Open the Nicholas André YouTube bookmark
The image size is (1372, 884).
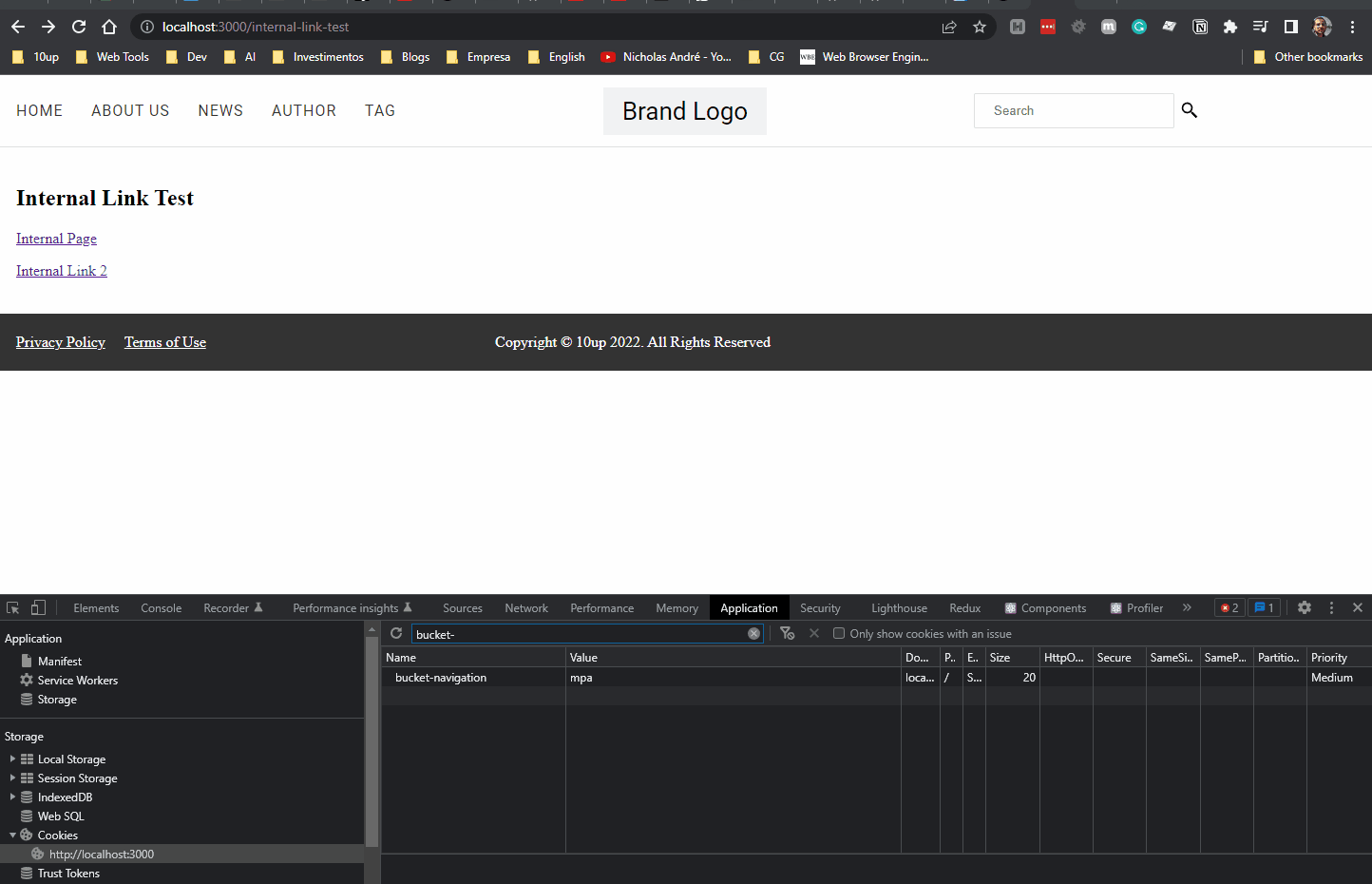pyautogui.click(x=666, y=57)
